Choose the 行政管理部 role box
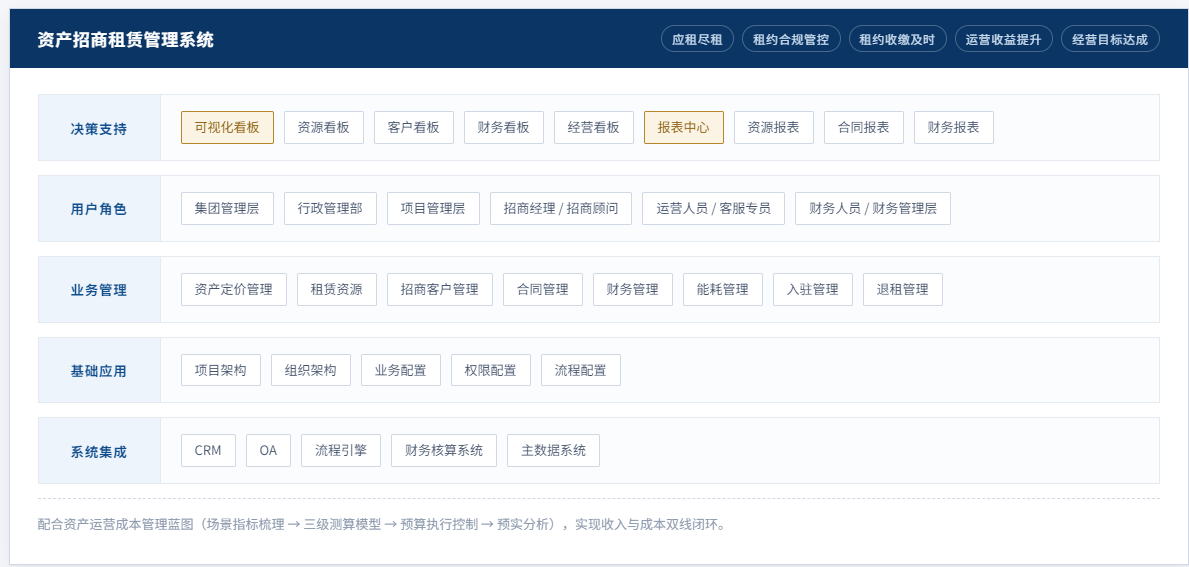Screen dimensions: 1189x567 coord(330,208)
